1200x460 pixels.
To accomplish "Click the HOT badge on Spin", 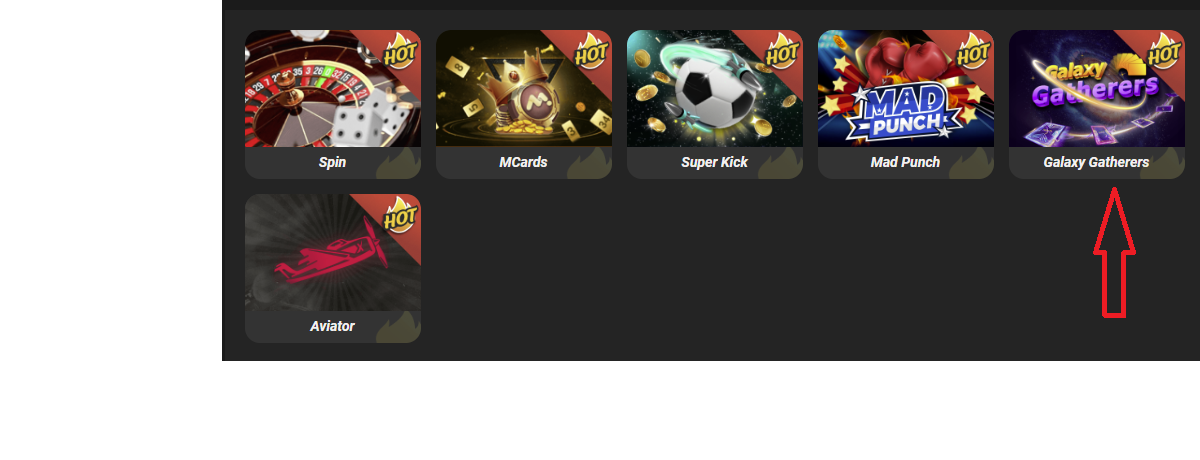I will pyautogui.click(x=400, y=48).
